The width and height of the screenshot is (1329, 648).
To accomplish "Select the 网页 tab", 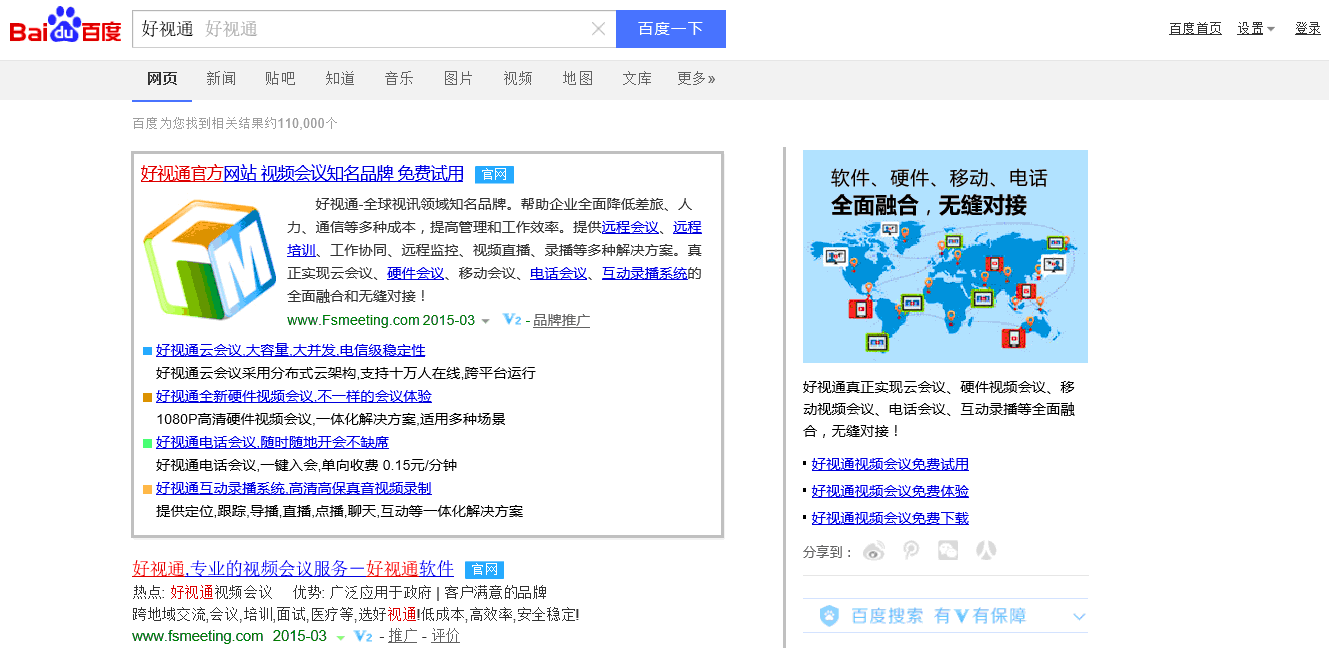I will tap(162, 79).
